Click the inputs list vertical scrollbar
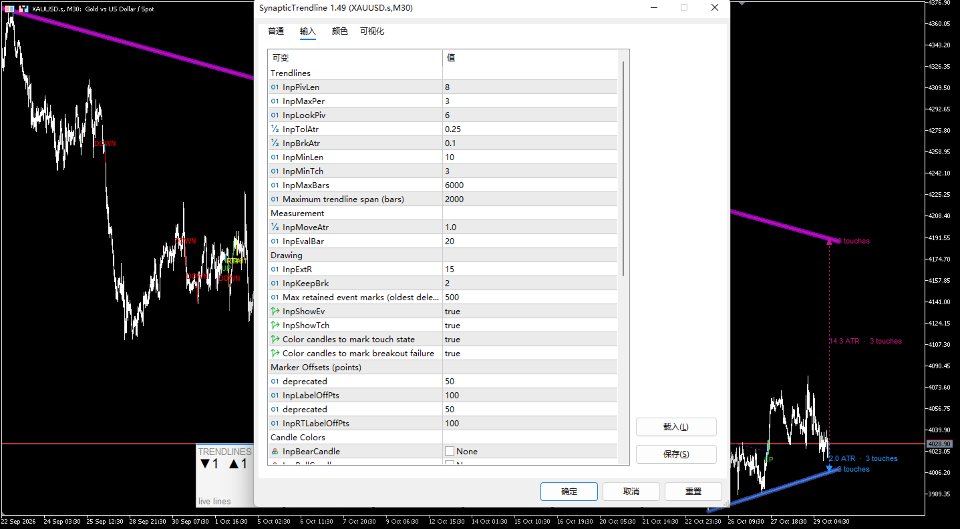This screenshot has width=960, height=529. click(624, 168)
